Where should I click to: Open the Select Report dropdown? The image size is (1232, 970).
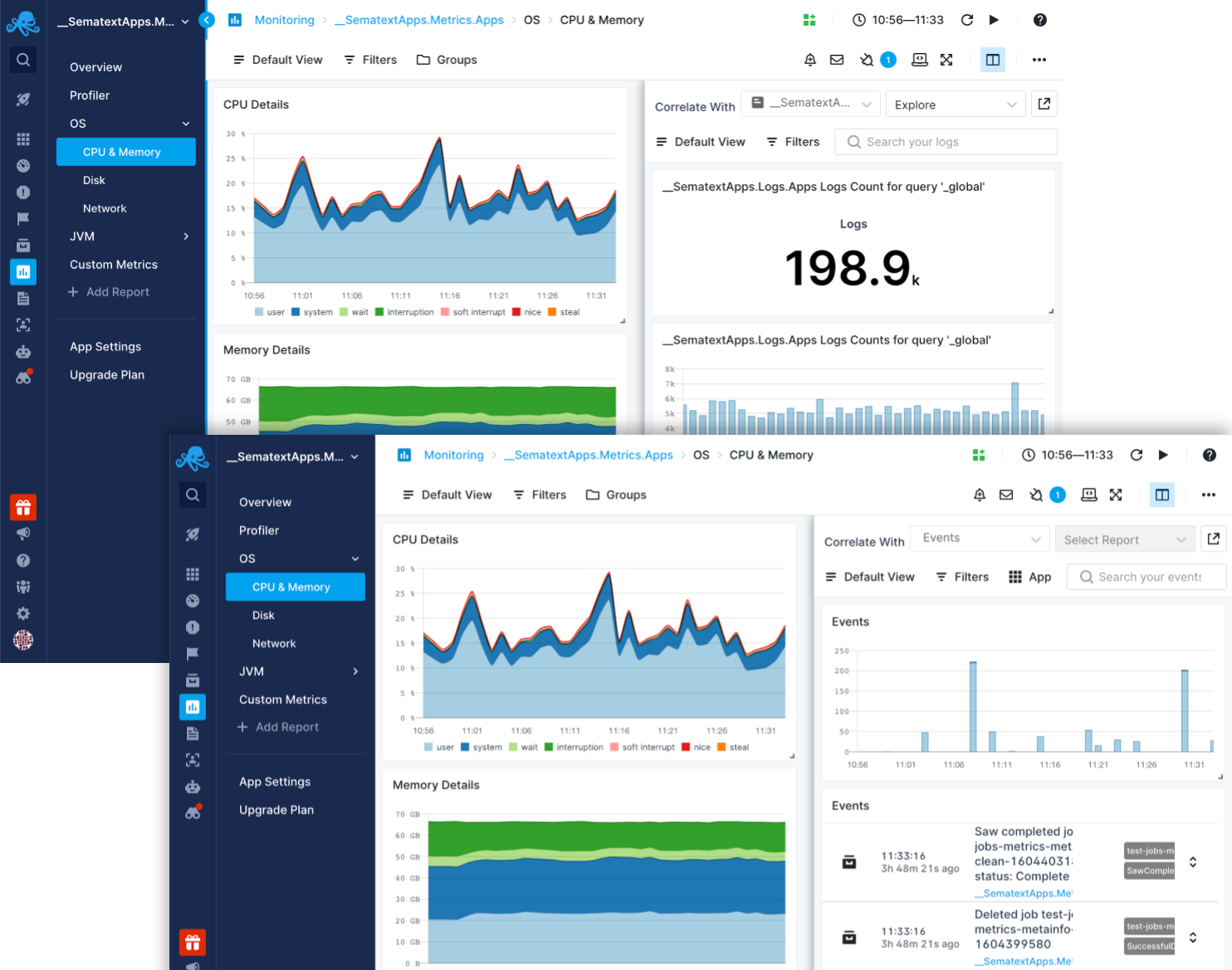[1125, 539]
